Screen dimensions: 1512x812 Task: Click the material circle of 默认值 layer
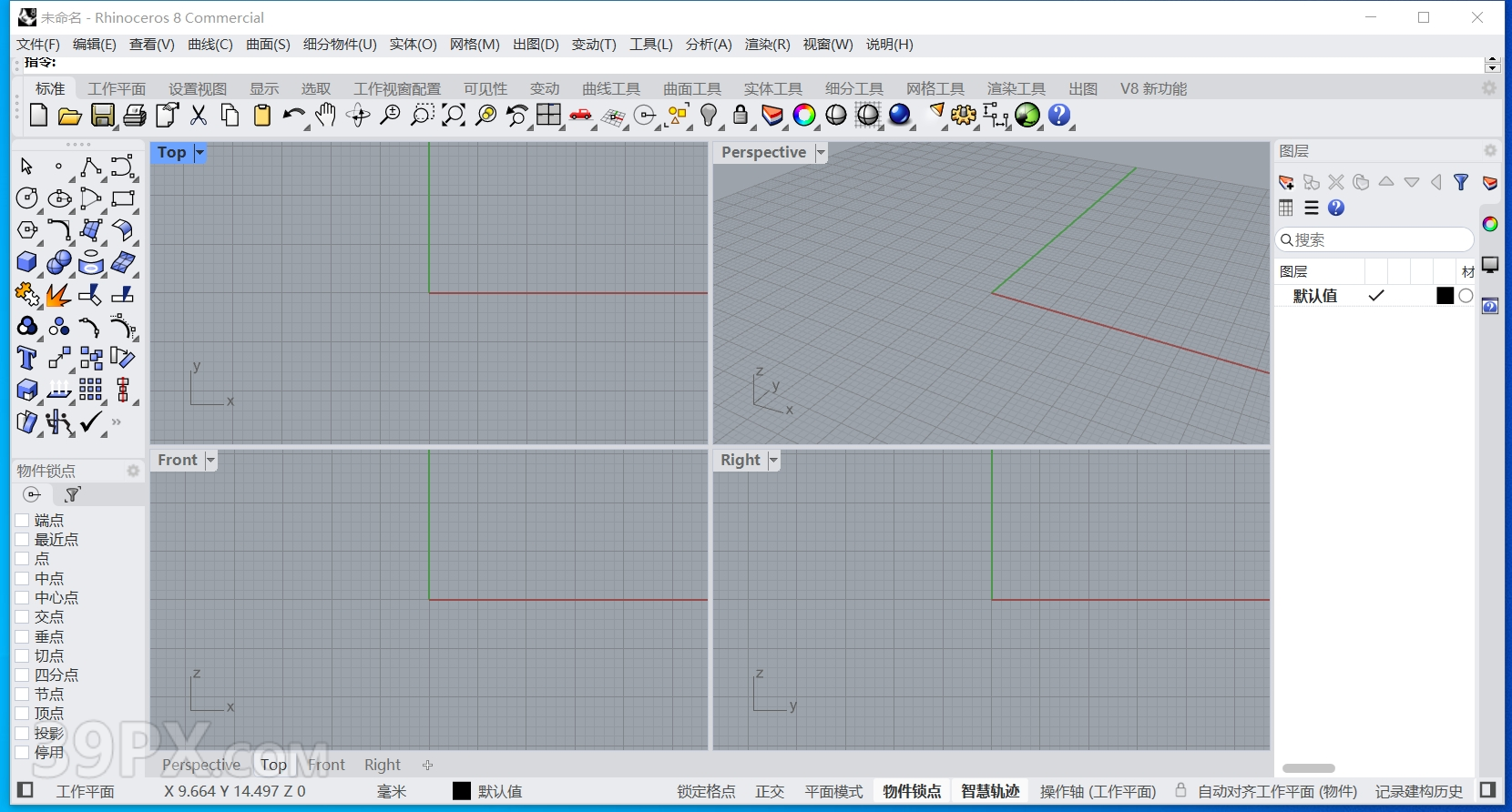click(1466, 296)
